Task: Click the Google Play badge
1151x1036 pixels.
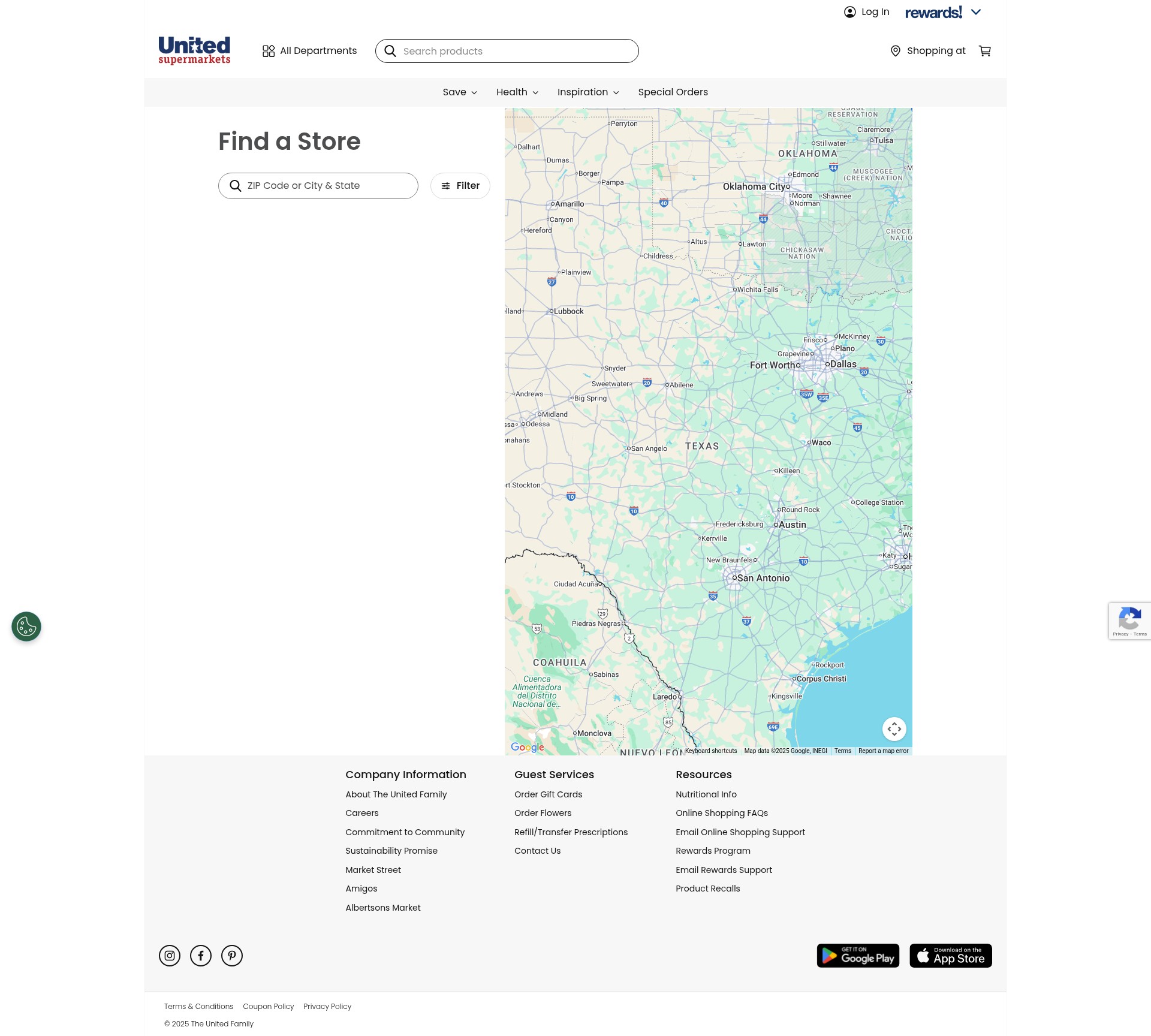Action: point(858,956)
